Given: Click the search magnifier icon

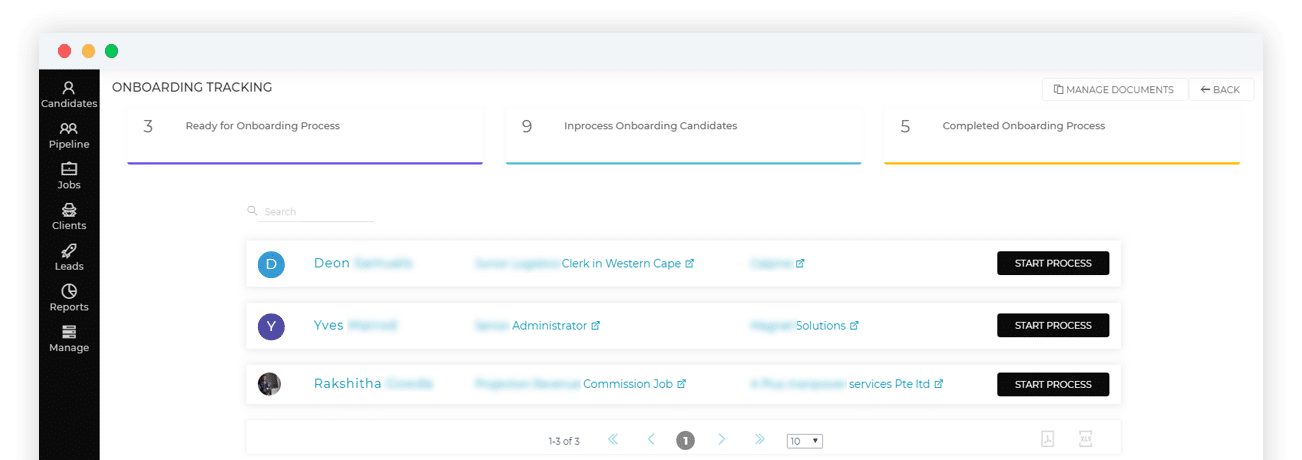Looking at the screenshot, I should [x=252, y=211].
